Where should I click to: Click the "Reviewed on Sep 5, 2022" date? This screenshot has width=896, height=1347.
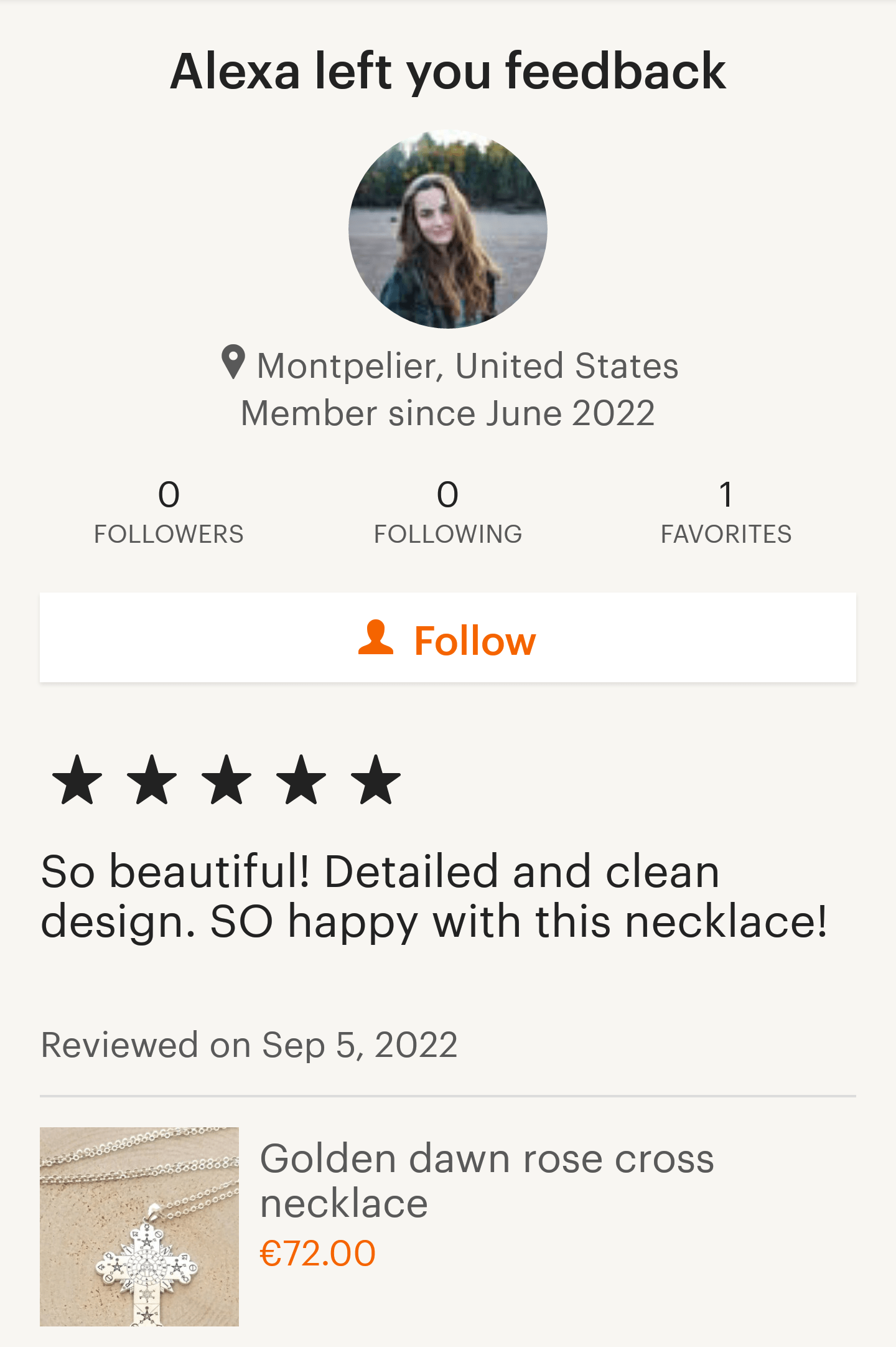coord(249,1044)
